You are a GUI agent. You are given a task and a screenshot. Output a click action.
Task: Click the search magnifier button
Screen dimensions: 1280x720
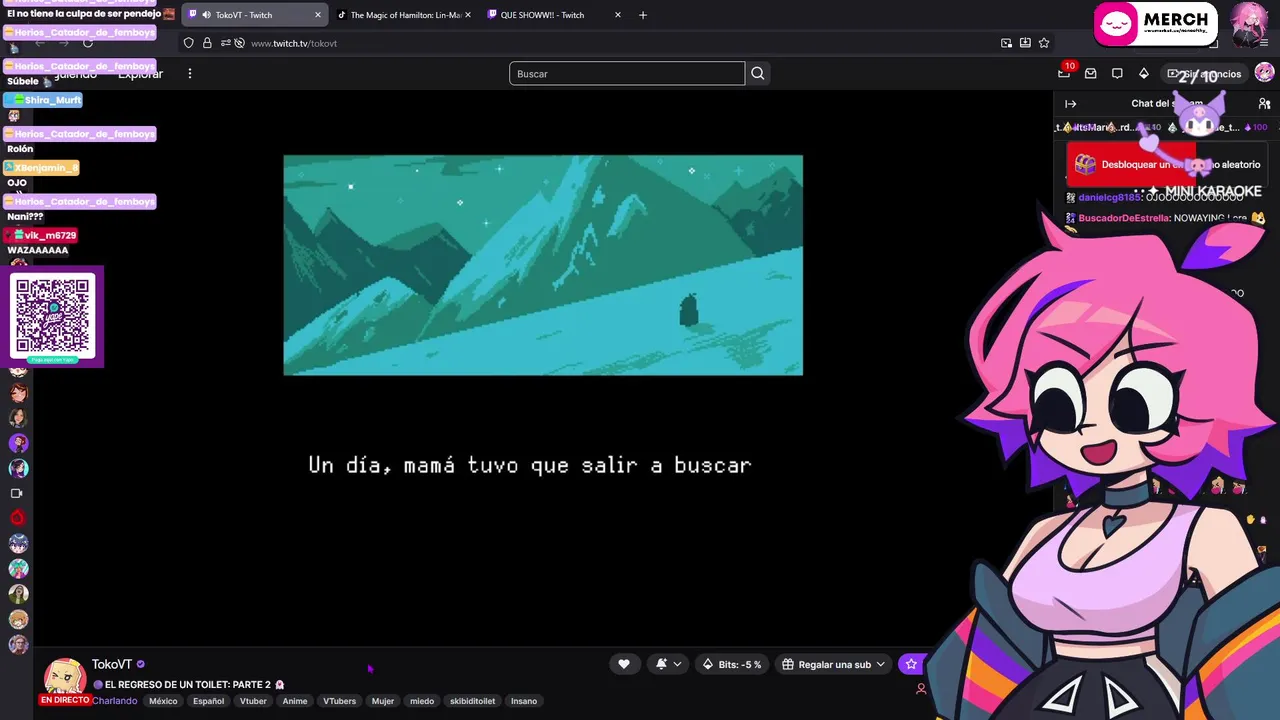[758, 73]
